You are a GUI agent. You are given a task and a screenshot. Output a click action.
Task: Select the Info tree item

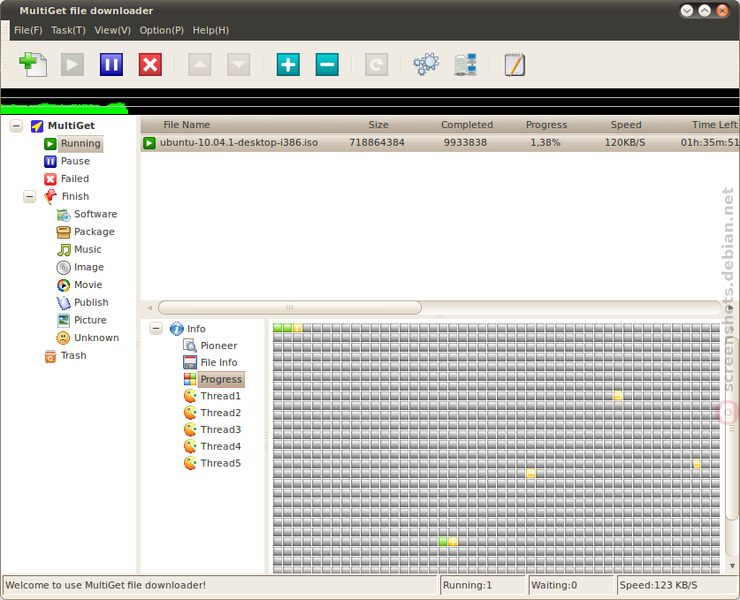196,329
